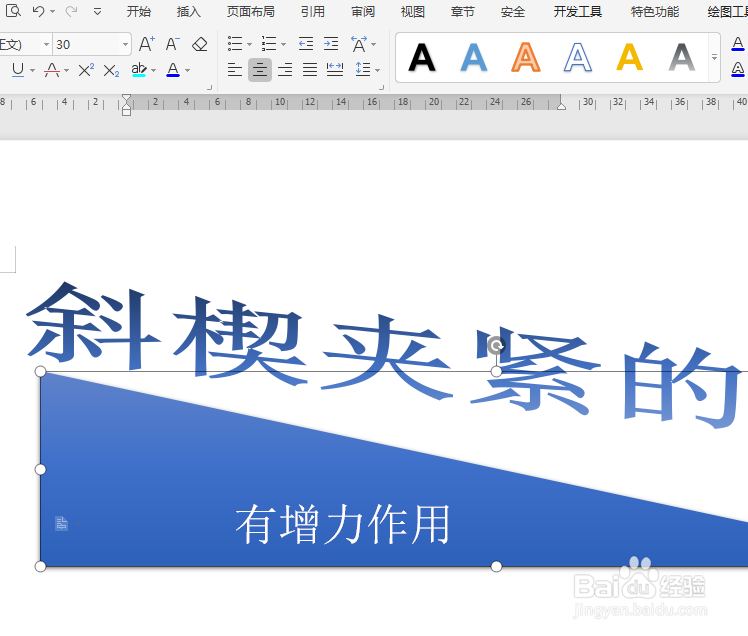This screenshot has height=636, width=748.
Task: Open the paragraph dialog launcher
Action: point(381,87)
